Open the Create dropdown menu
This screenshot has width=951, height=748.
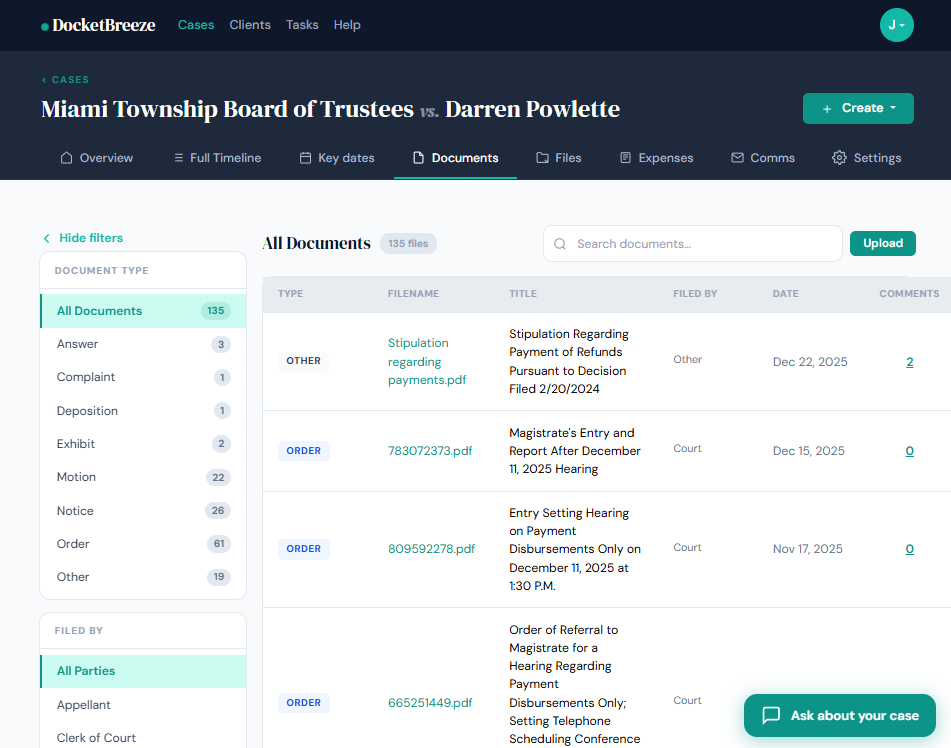pos(858,108)
